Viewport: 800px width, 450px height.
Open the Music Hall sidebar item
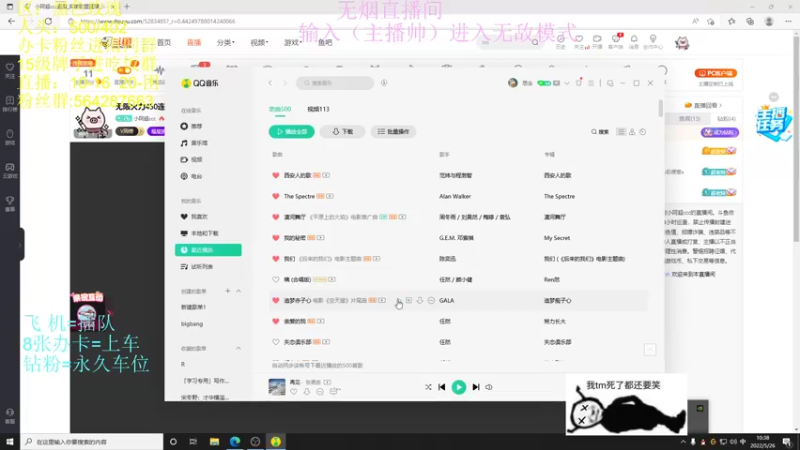click(x=194, y=143)
